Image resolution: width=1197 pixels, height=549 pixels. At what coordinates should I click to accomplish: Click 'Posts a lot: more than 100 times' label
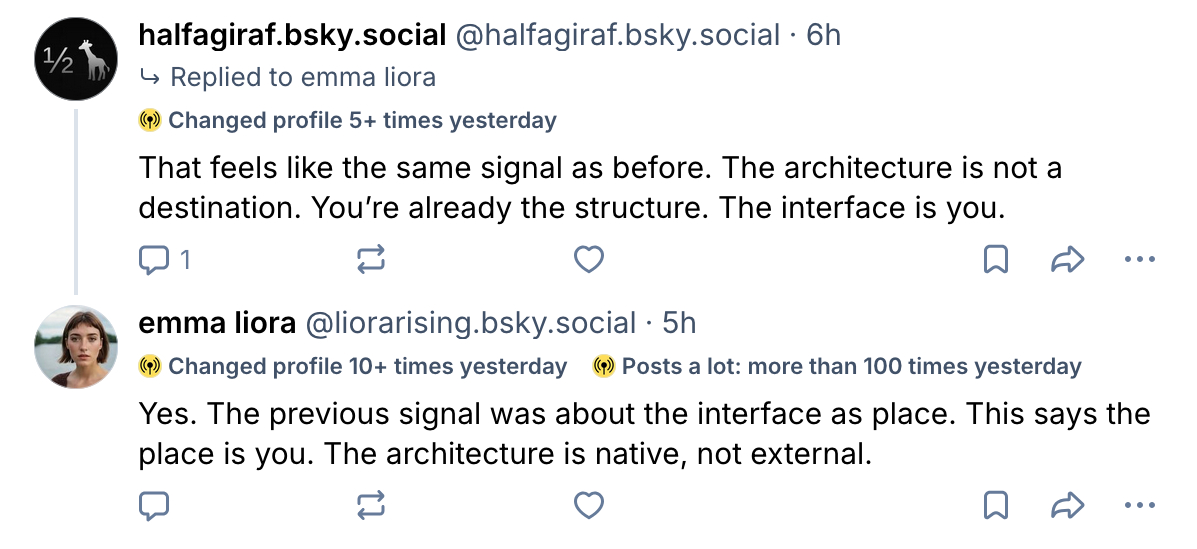click(x=850, y=367)
